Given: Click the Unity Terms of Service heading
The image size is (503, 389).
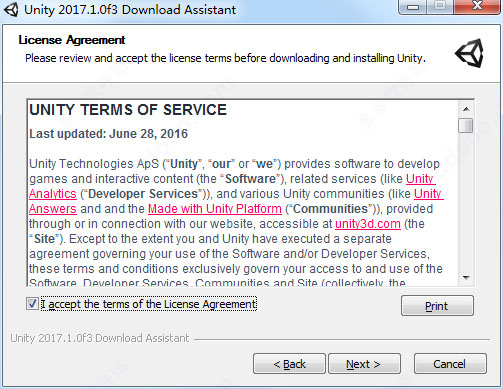Looking at the screenshot, I should (x=128, y=110).
